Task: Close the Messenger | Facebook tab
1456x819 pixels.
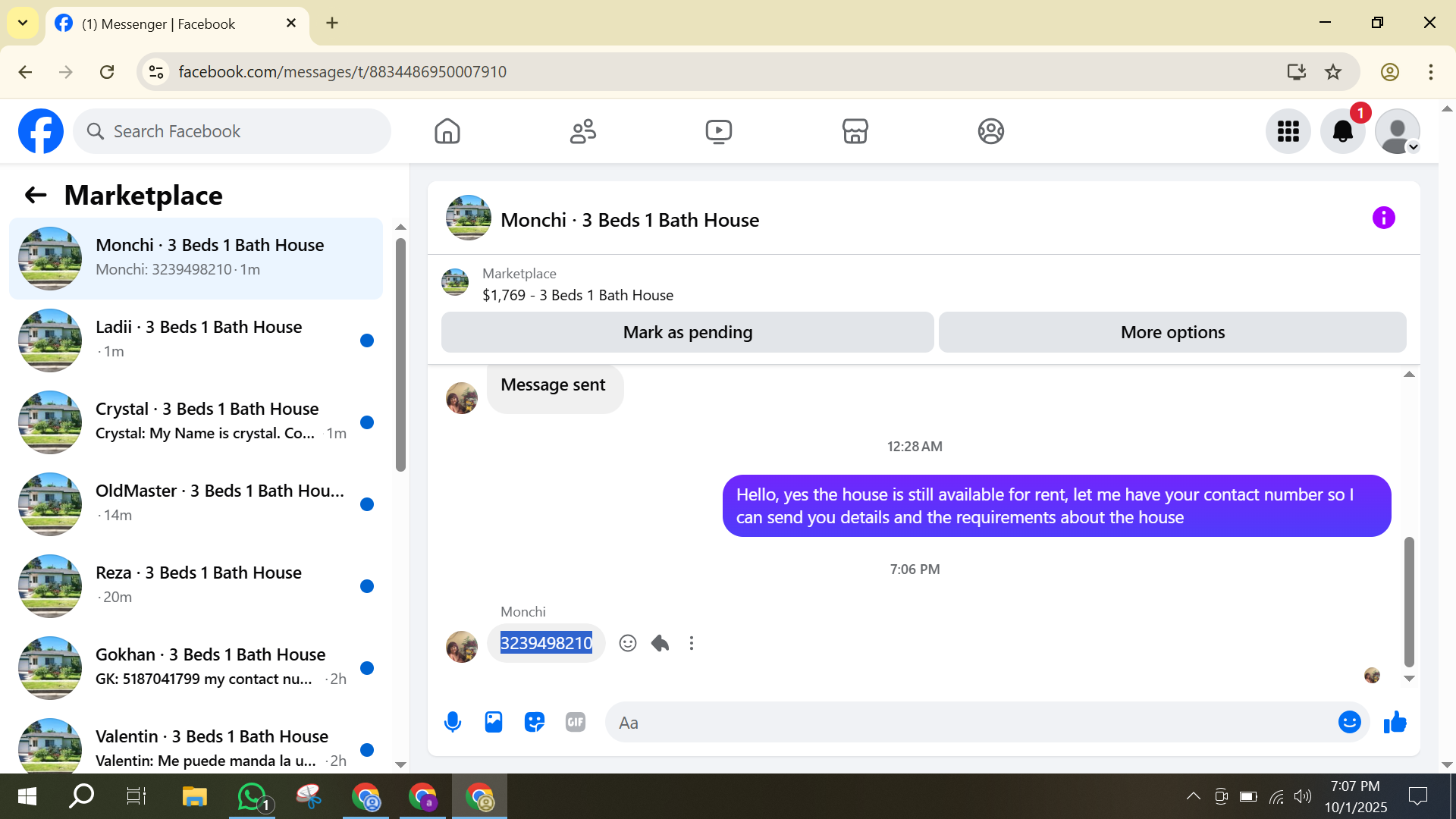Action: click(x=291, y=24)
